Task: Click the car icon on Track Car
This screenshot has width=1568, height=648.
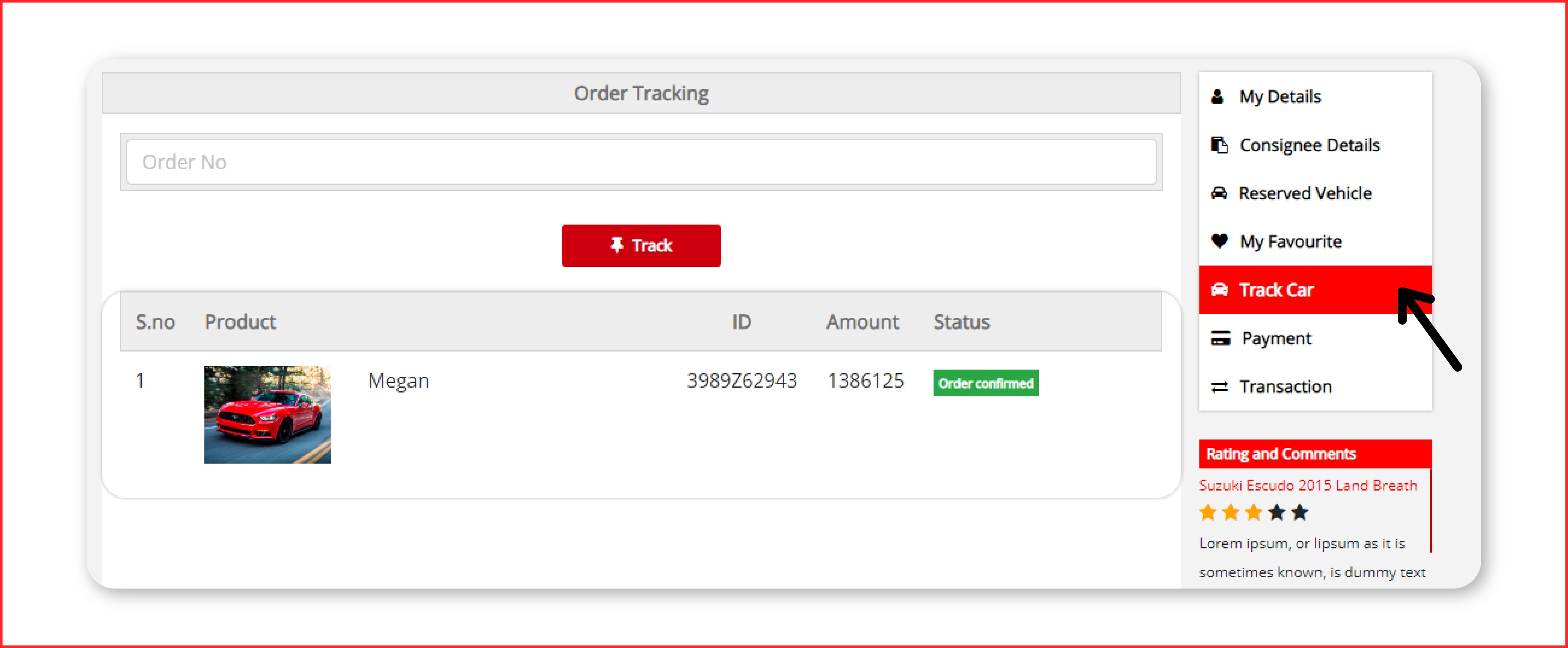Action: pos(1219,290)
